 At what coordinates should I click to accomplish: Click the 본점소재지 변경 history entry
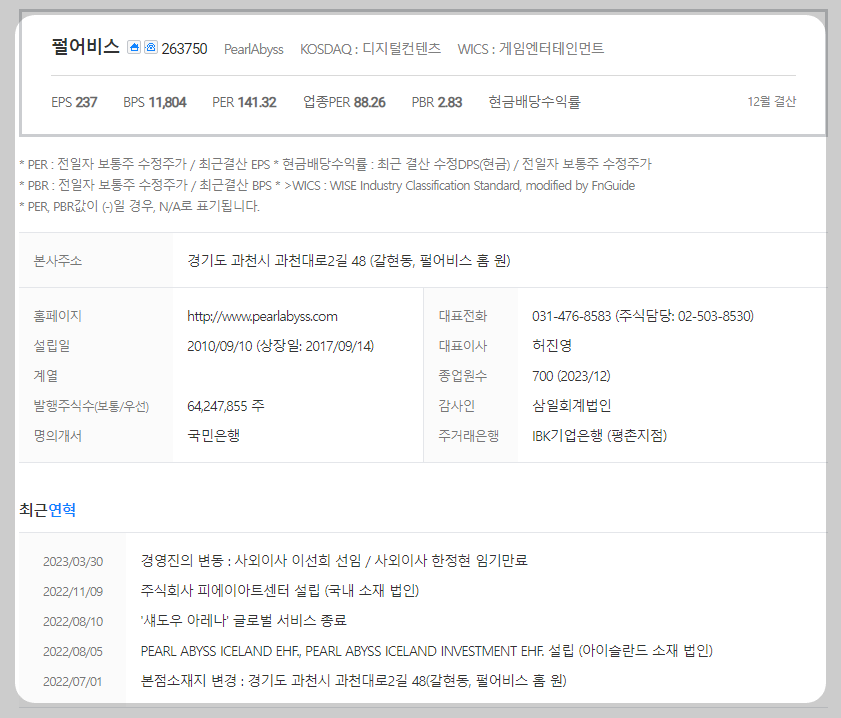coord(353,681)
